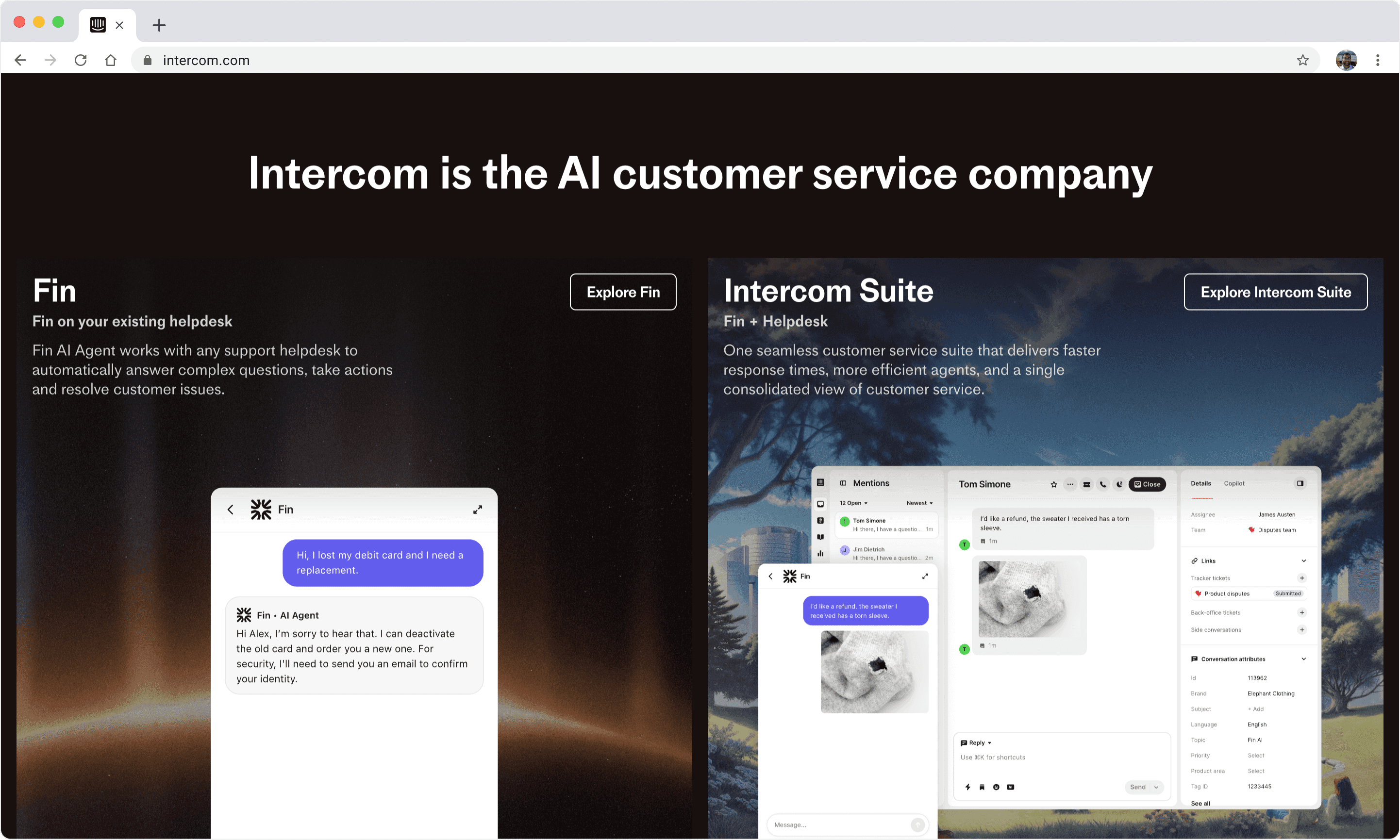The width and height of the screenshot is (1400, 840).
Task: Click the phone call icon
Action: 1103,484
